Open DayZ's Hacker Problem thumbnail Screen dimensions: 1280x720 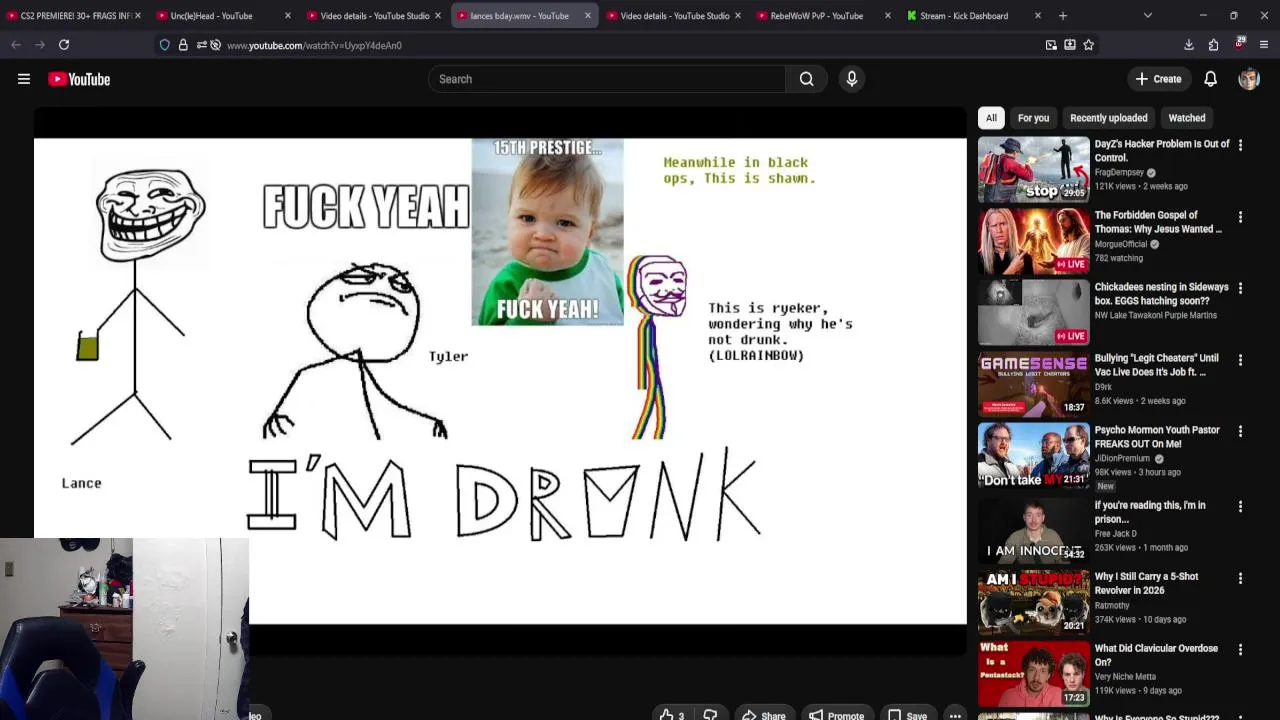pyautogui.click(x=1033, y=170)
